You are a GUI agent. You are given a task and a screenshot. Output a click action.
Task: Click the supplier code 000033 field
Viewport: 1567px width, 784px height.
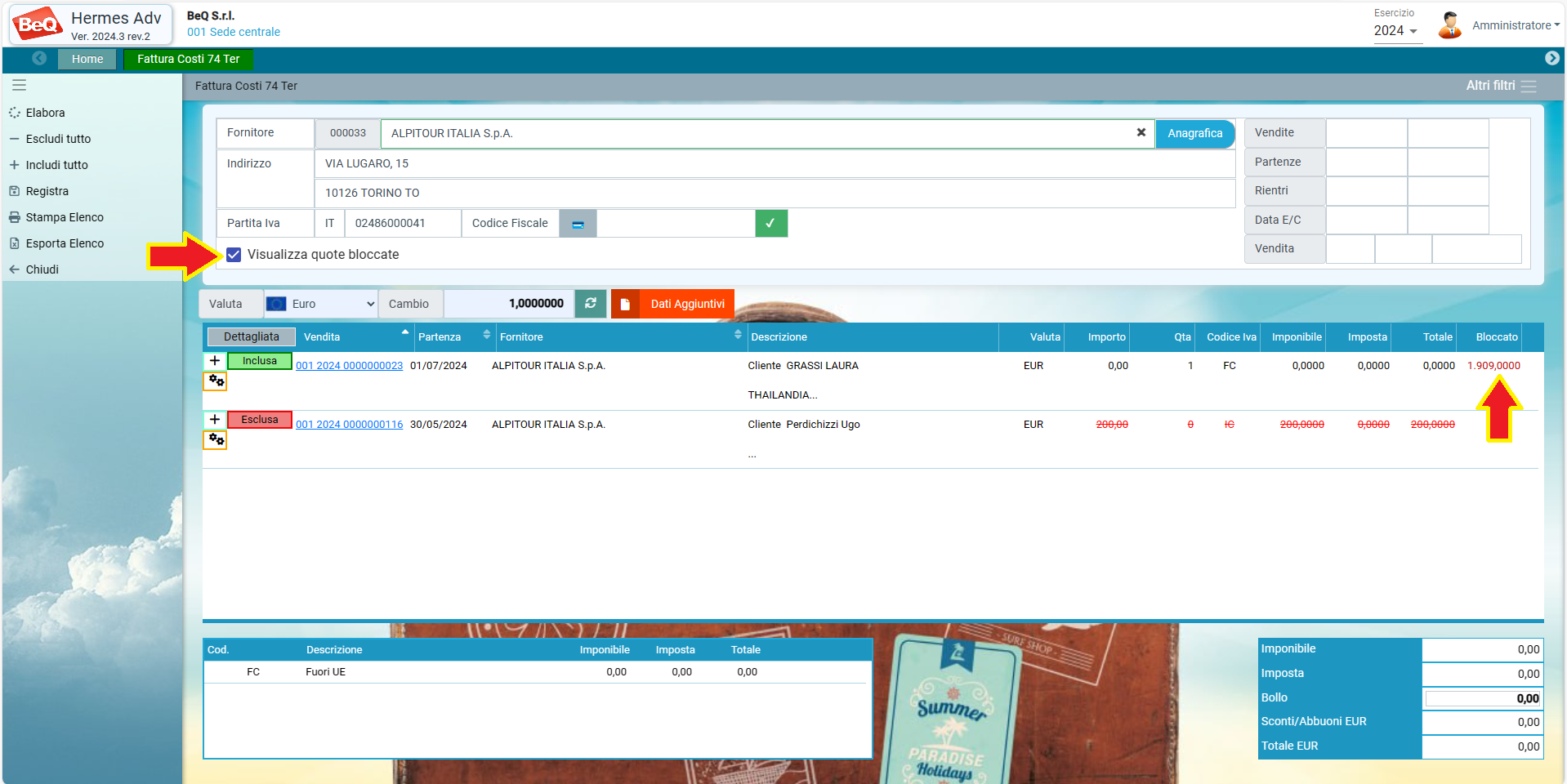348,133
